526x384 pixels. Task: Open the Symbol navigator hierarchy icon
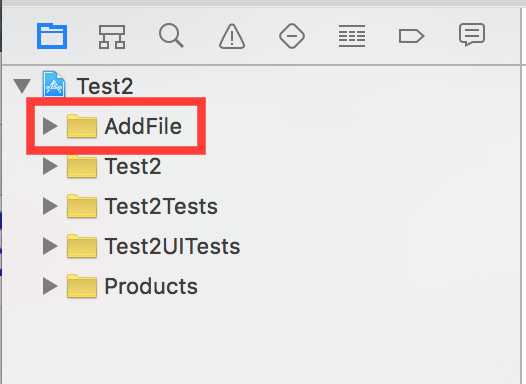[x=112, y=37]
